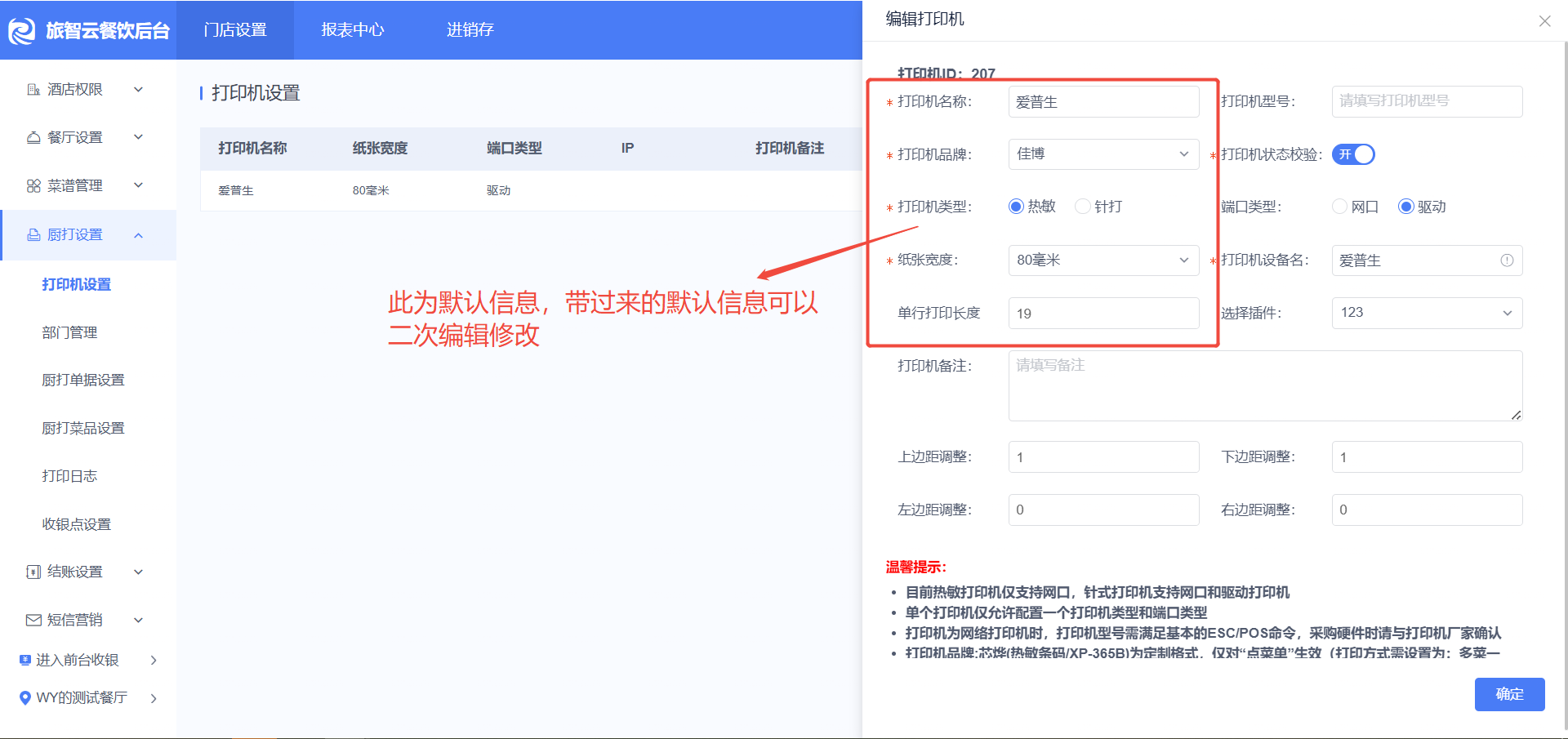Open 厨打单据设置 in sidebar
1568x739 pixels.
point(82,381)
